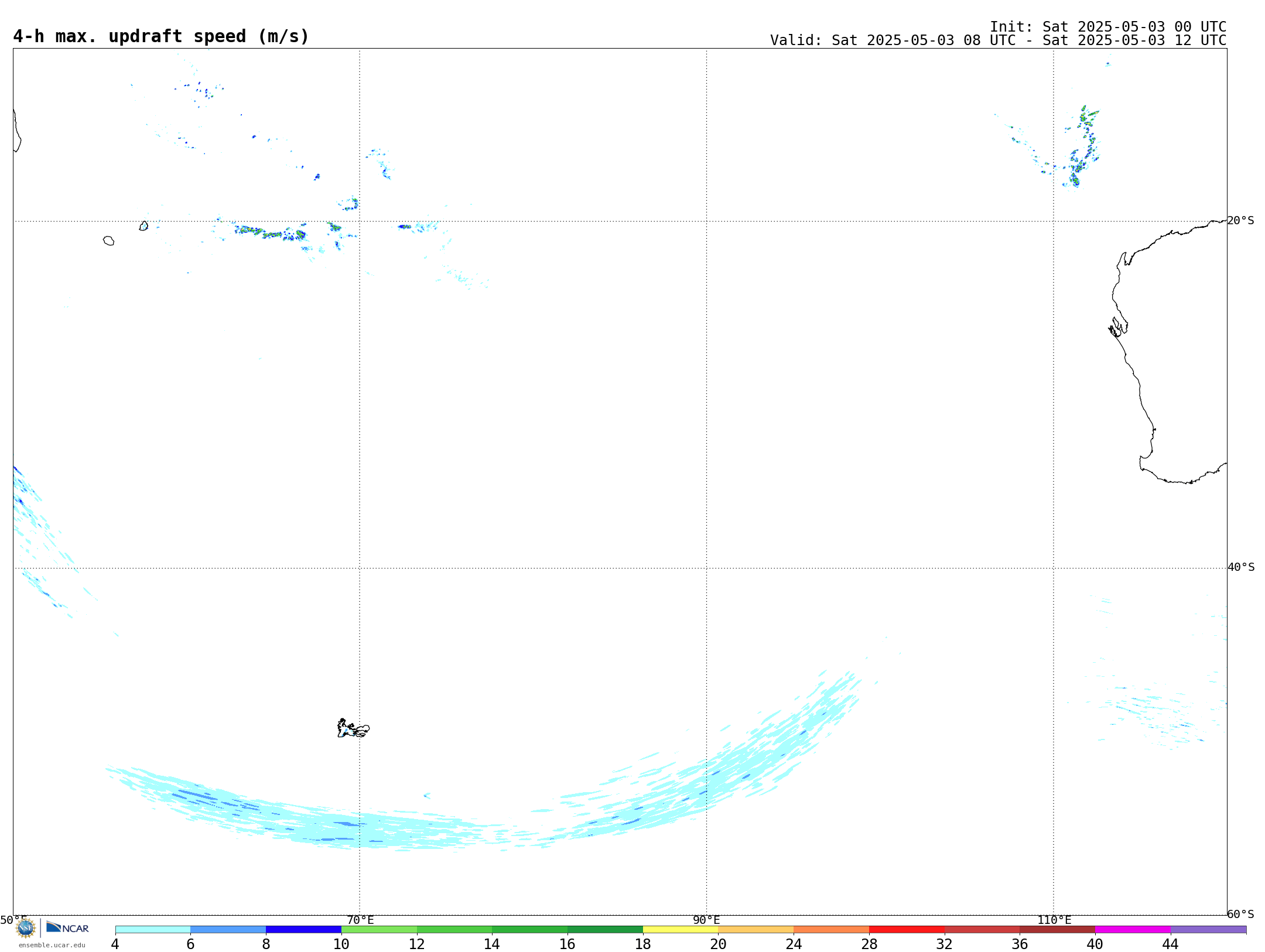The image size is (1265, 952).
Task: Click the 60°S latitude label
Action: 1241,914
